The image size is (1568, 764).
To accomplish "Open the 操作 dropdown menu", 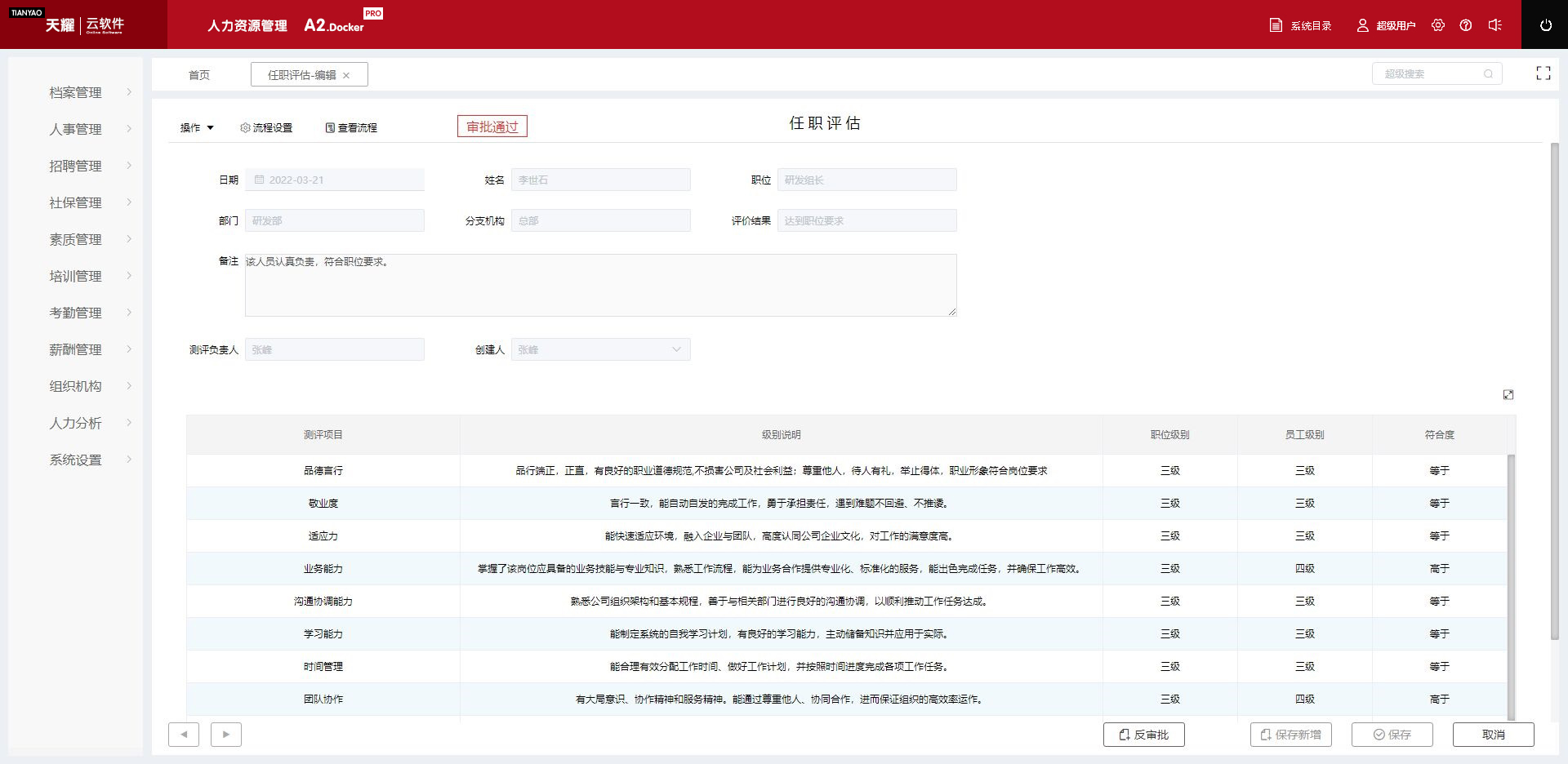I will point(197,128).
